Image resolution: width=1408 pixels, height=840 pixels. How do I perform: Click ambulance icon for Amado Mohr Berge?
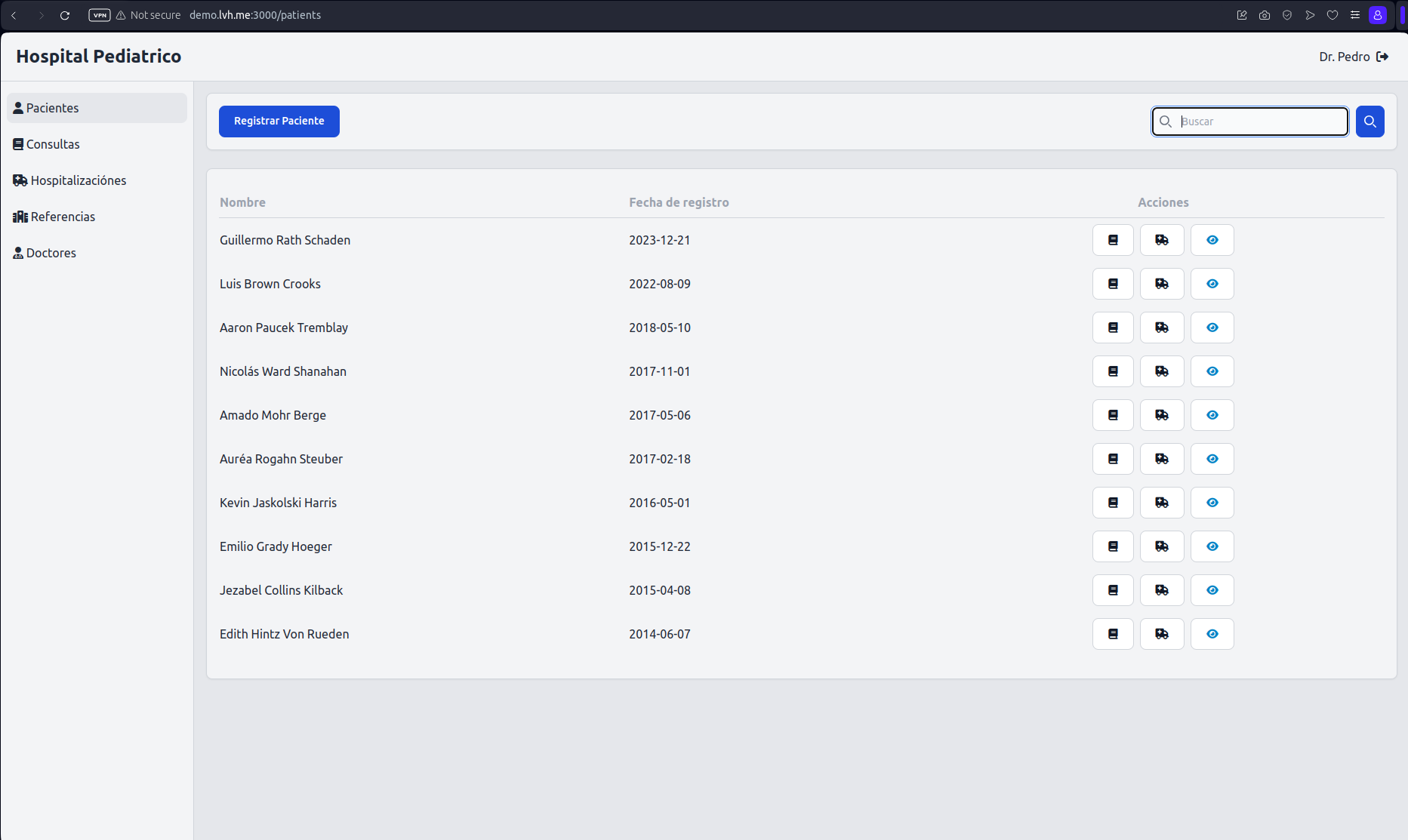click(1162, 415)
